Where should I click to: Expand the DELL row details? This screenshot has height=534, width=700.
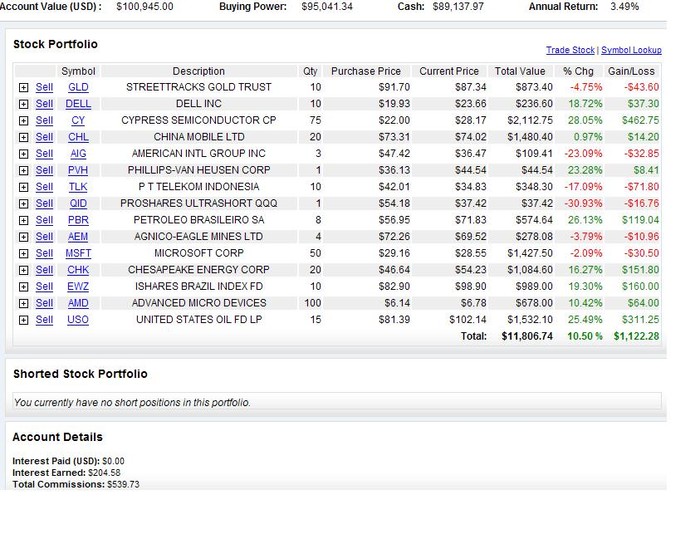(23, 104)
